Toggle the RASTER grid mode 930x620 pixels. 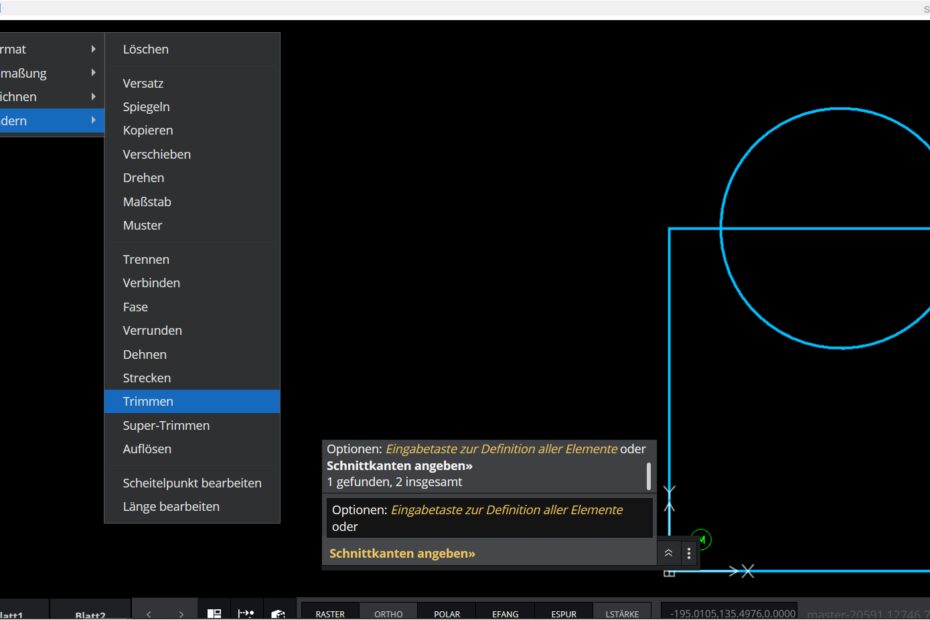330,613
